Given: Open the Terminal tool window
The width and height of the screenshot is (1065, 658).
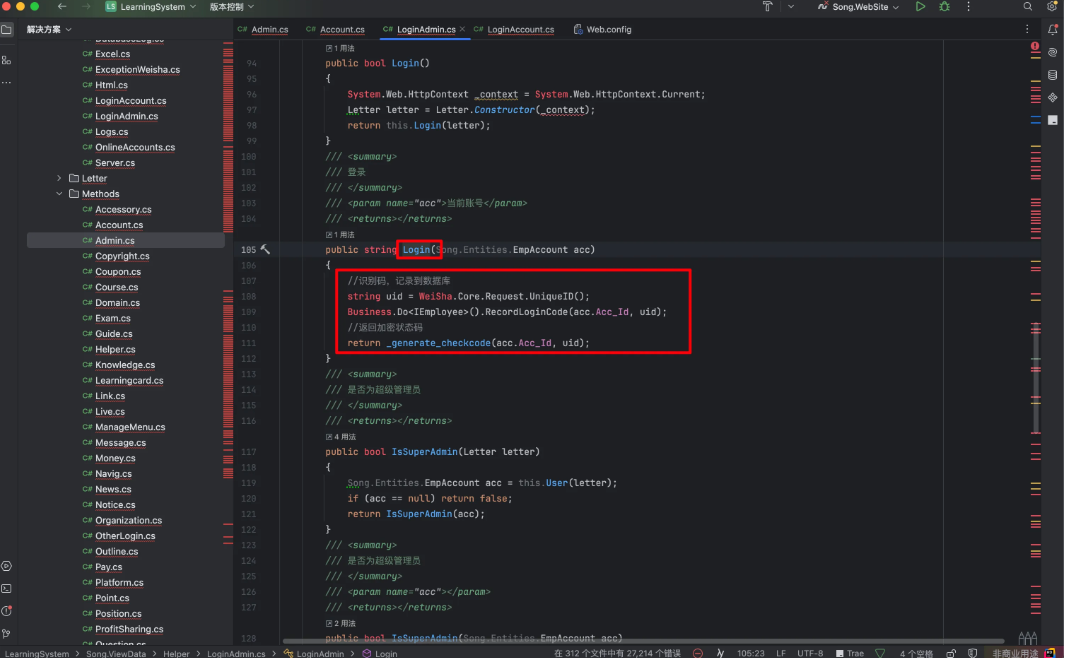Looking at the screenshot, I should point(7,589).
